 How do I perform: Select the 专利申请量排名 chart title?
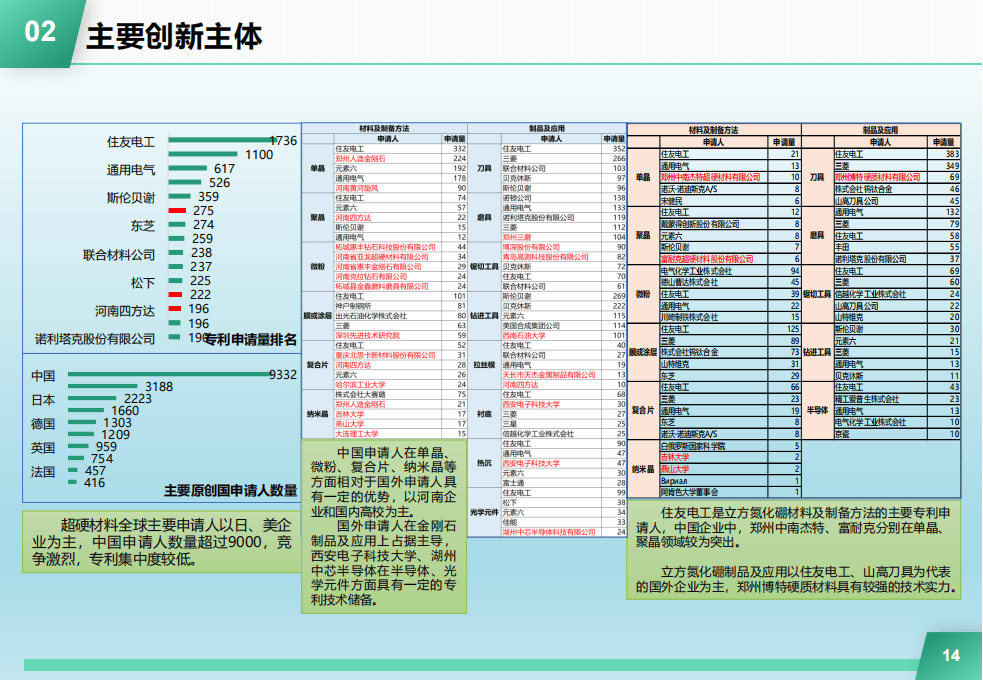[x=250, y=340]
